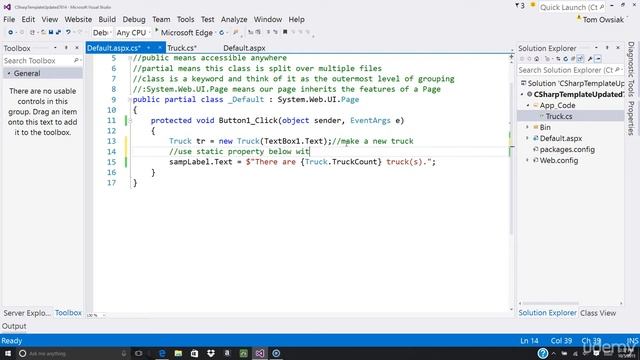This screenshot has width=640, height=360.
Task: Click the Navigate Backward toolbar icon
Action: [x=11, y=32]
